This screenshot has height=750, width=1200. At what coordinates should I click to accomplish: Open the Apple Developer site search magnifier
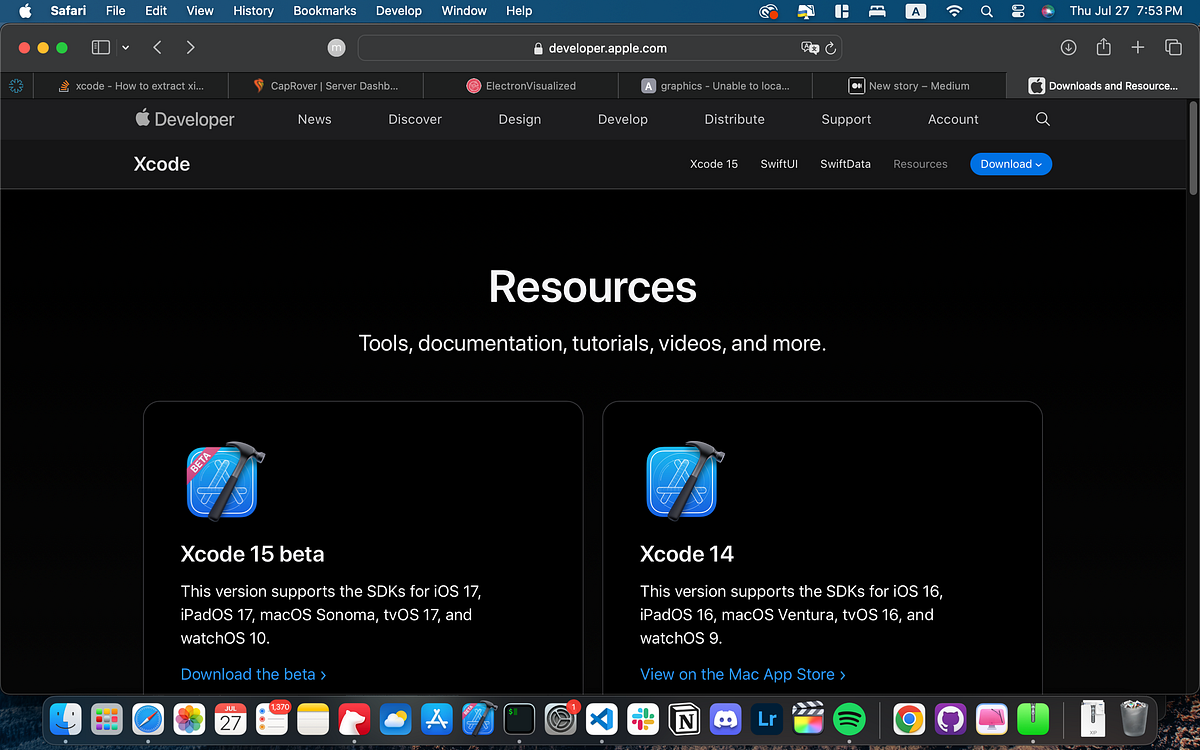[x=1042, y=119]
